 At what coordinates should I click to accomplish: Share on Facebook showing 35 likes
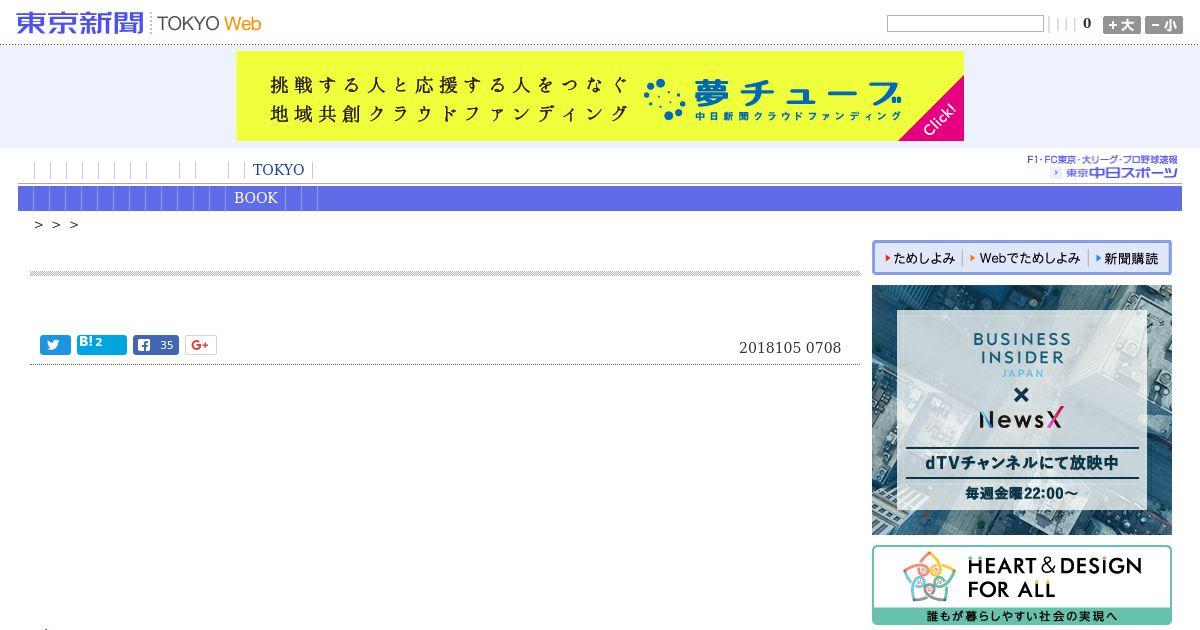[156, 345]
